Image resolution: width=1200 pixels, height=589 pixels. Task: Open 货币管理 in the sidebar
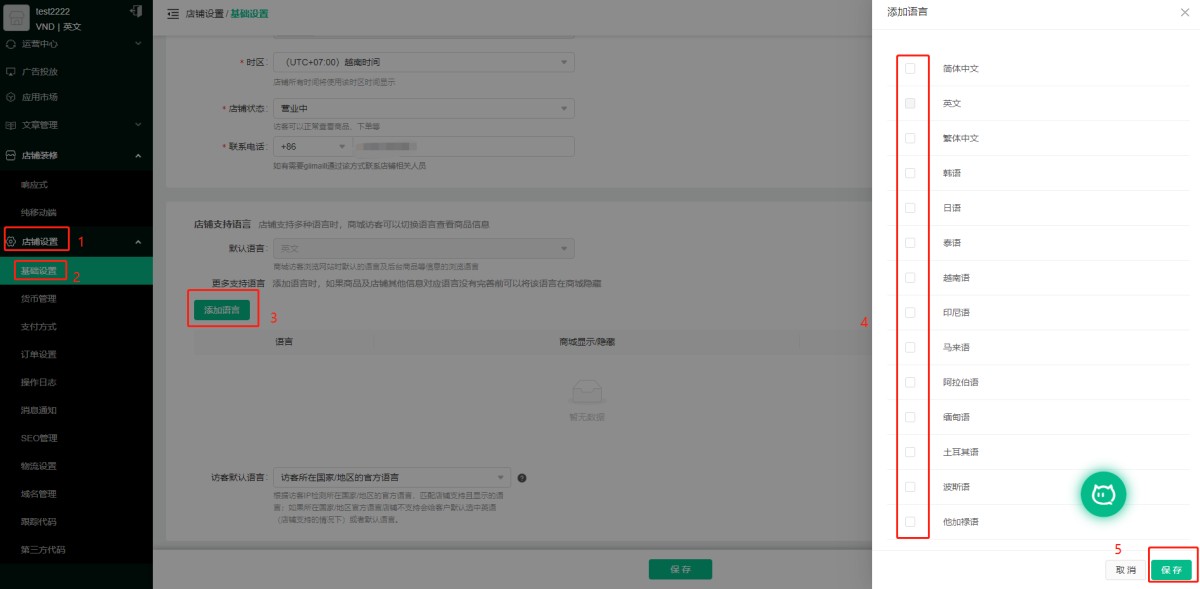click(39, 298)
